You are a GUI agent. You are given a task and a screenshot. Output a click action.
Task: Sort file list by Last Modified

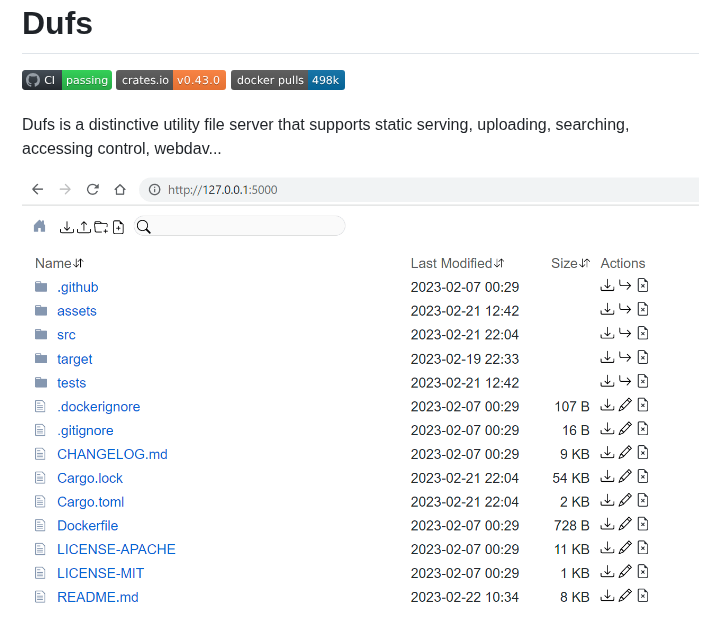pyautogui.click(x=457, y=263)
